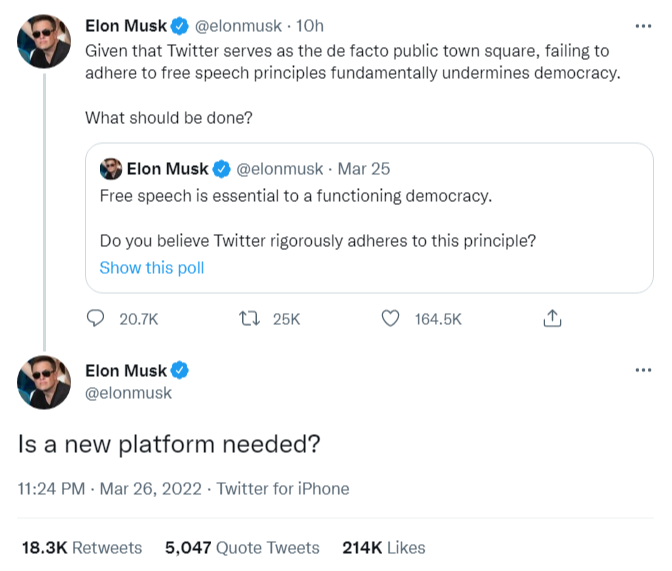This screenshot has height=571, width=672.
Task: Open the quoted tweet about free speech
Action: (369, 218)
